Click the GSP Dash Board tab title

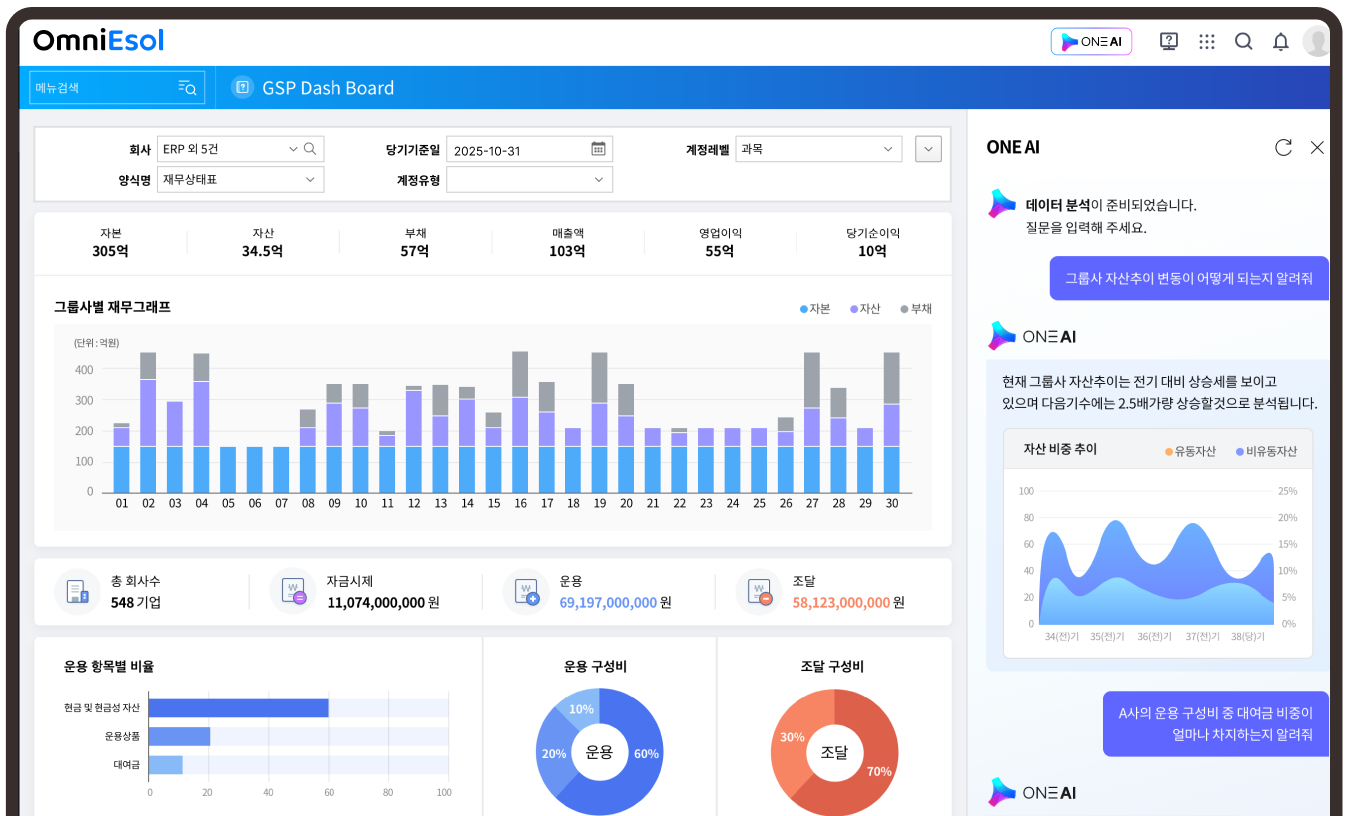click(328, 88)
